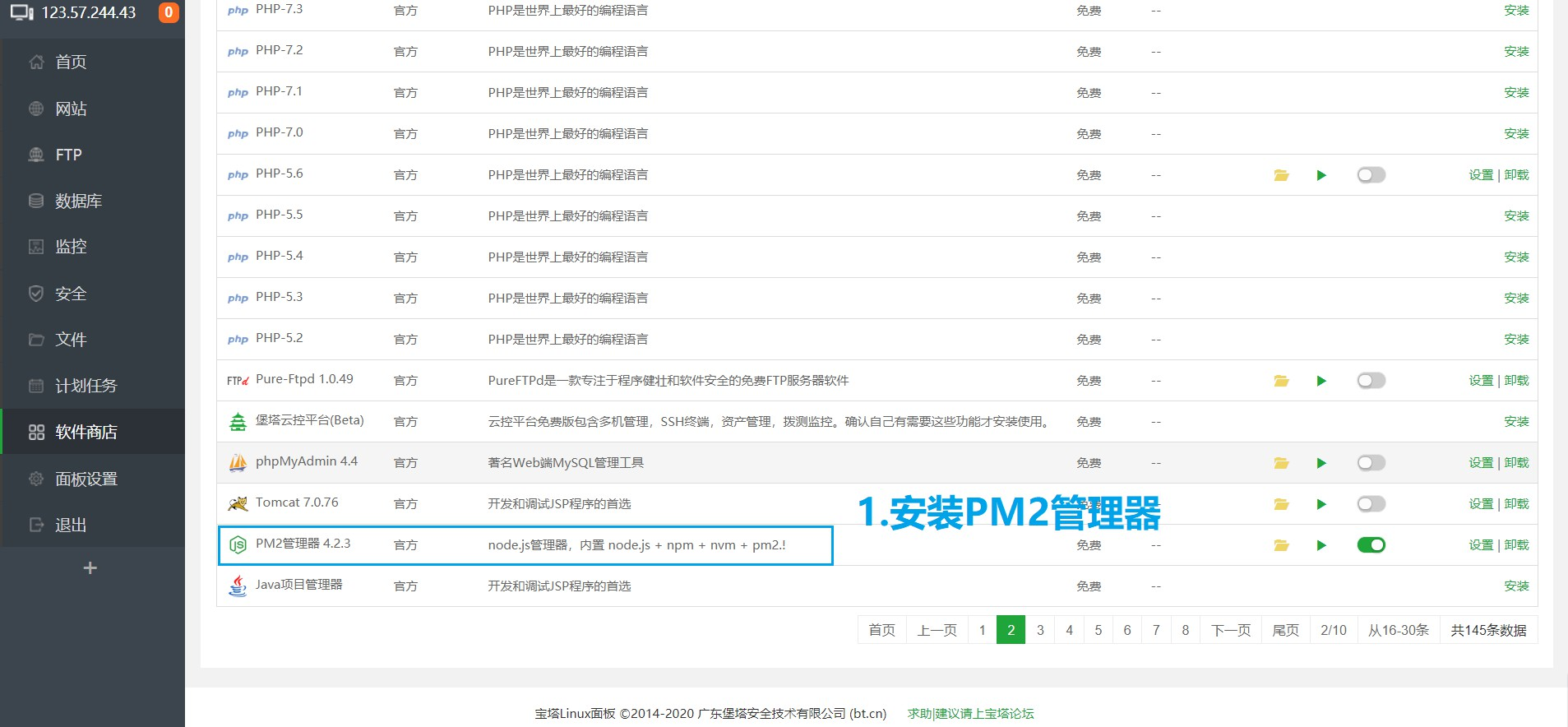Image resolution: width=1568 pixels, height=727 pixels.
Task: Click the play icon in PM2管理器 row
Action: point(1321,545)
